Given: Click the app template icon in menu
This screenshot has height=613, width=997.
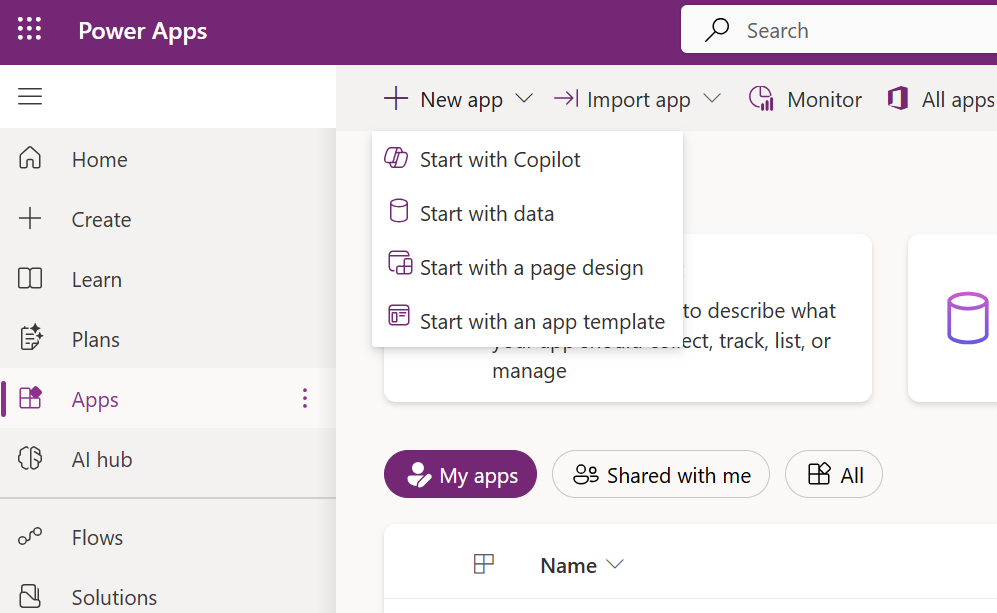Looking at the screenshot, I should tap(399, 315).
